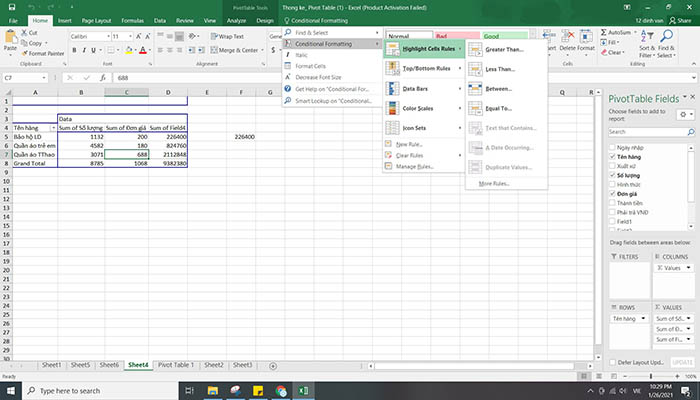Click the PivotTable Fields search box
Screen dimensions: 700x400
(x=652, y=132)
